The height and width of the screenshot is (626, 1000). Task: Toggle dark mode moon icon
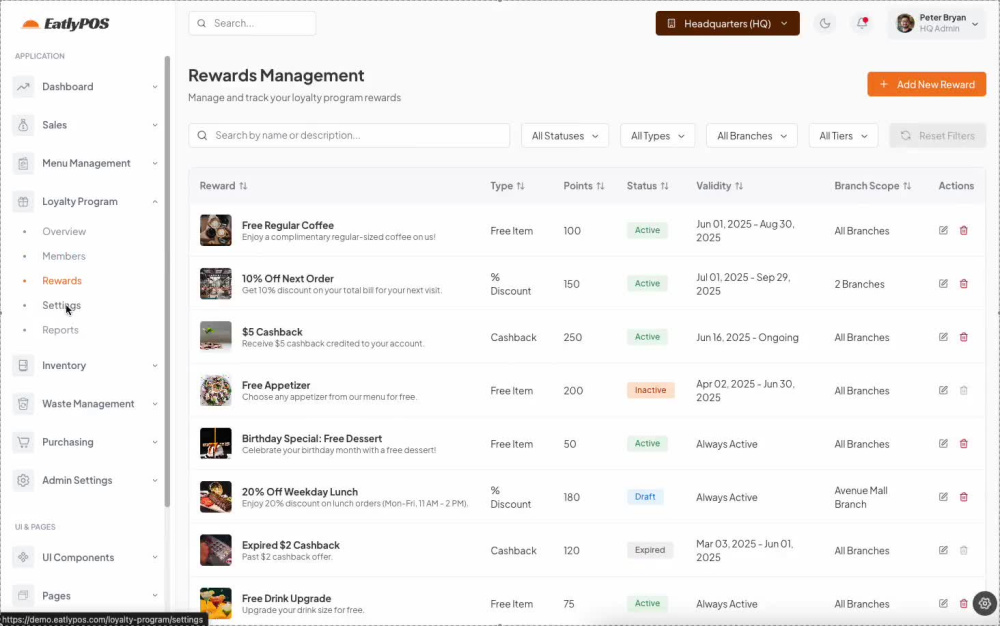pyautogui.click(x=825, y=24)
